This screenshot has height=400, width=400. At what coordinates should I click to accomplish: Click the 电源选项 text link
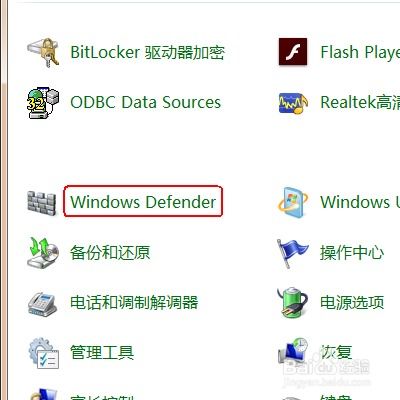tap(352, 302)
